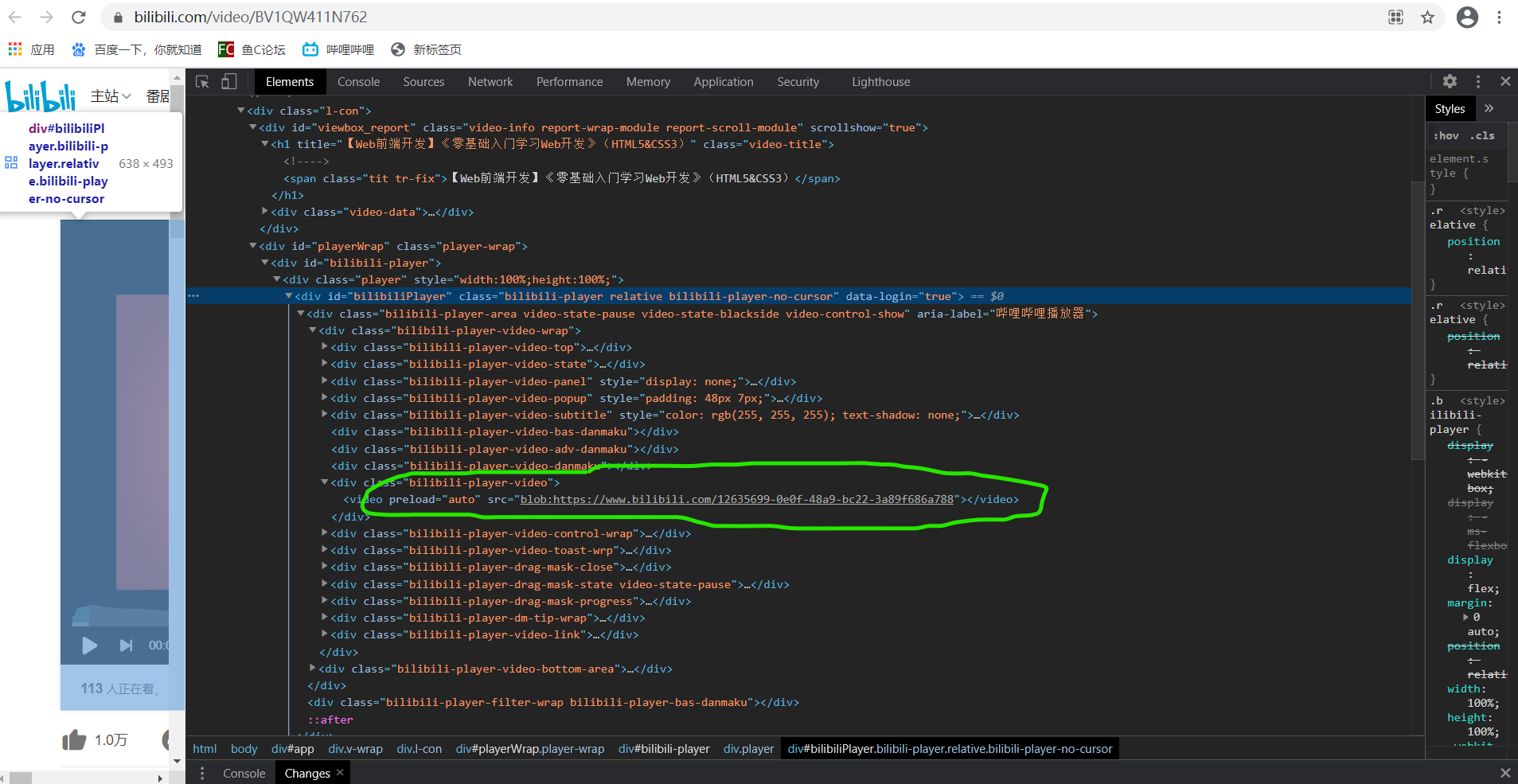
Task: Select div#playerWrap.player-wrap breadcrumb
Action: click(x=529, y=748)
